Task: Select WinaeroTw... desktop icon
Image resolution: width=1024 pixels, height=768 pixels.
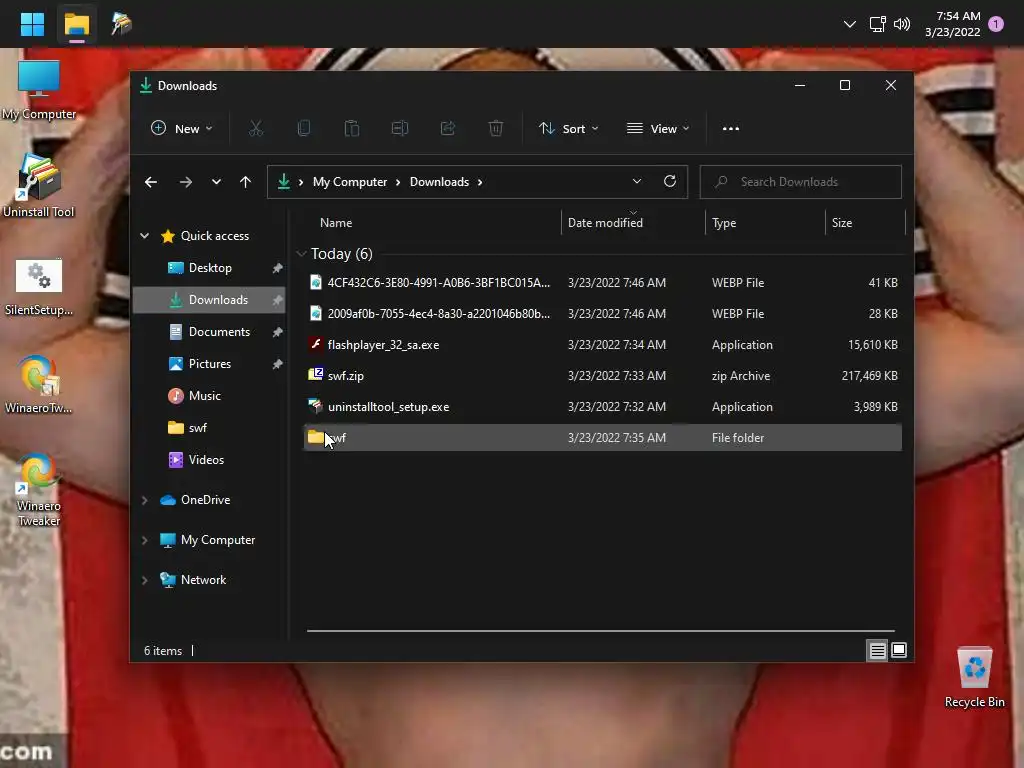Action: (39, 385)
